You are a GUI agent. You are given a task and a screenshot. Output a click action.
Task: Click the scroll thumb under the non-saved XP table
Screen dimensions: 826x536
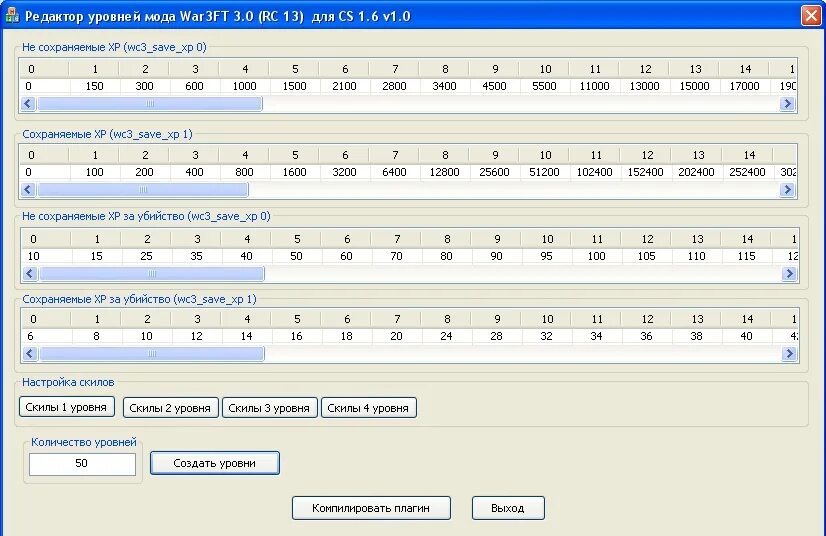[x=150, y=104]
